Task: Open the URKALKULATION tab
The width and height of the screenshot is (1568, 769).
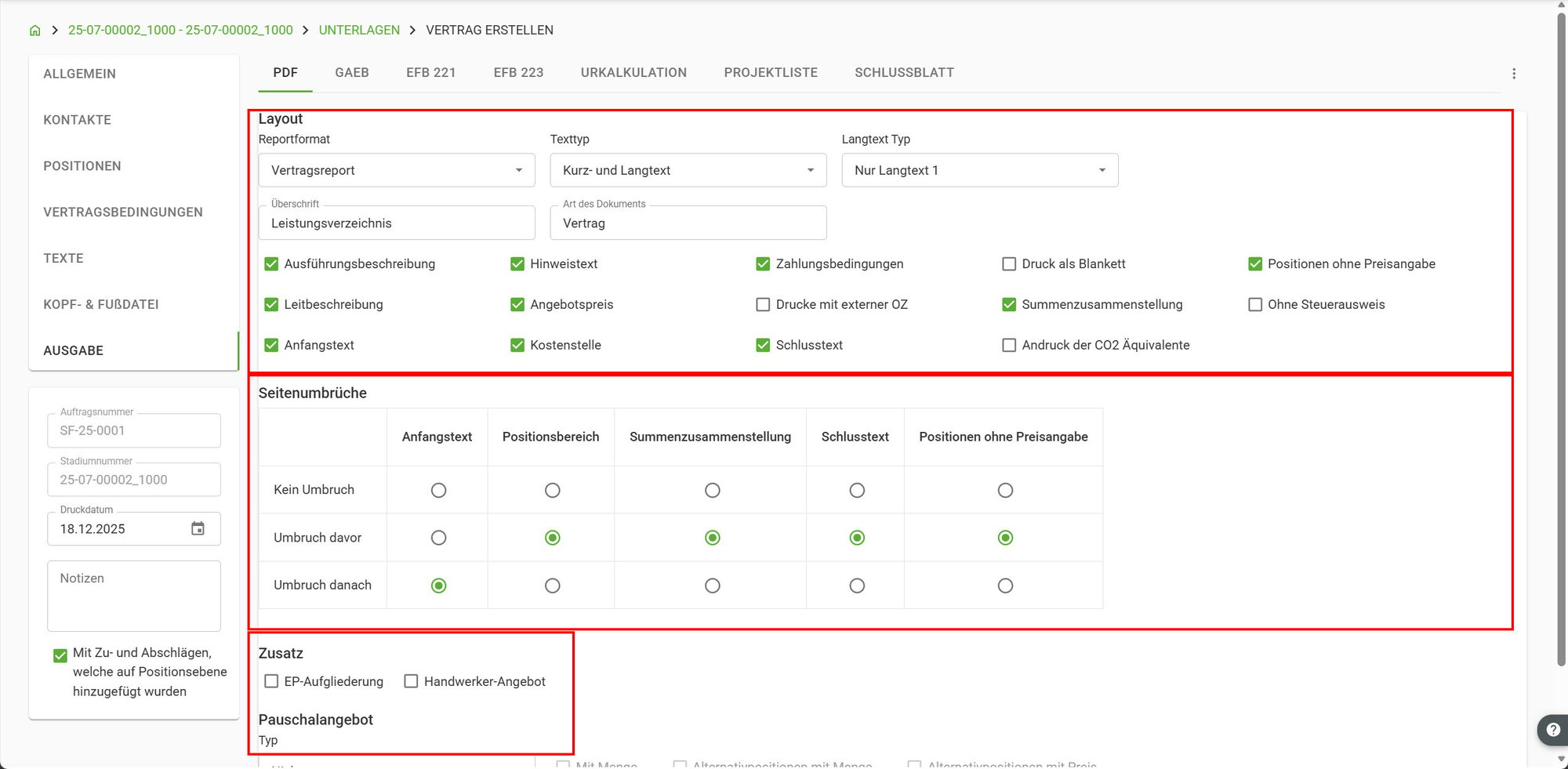Action: pyautogui.click(x=633, y=73)
